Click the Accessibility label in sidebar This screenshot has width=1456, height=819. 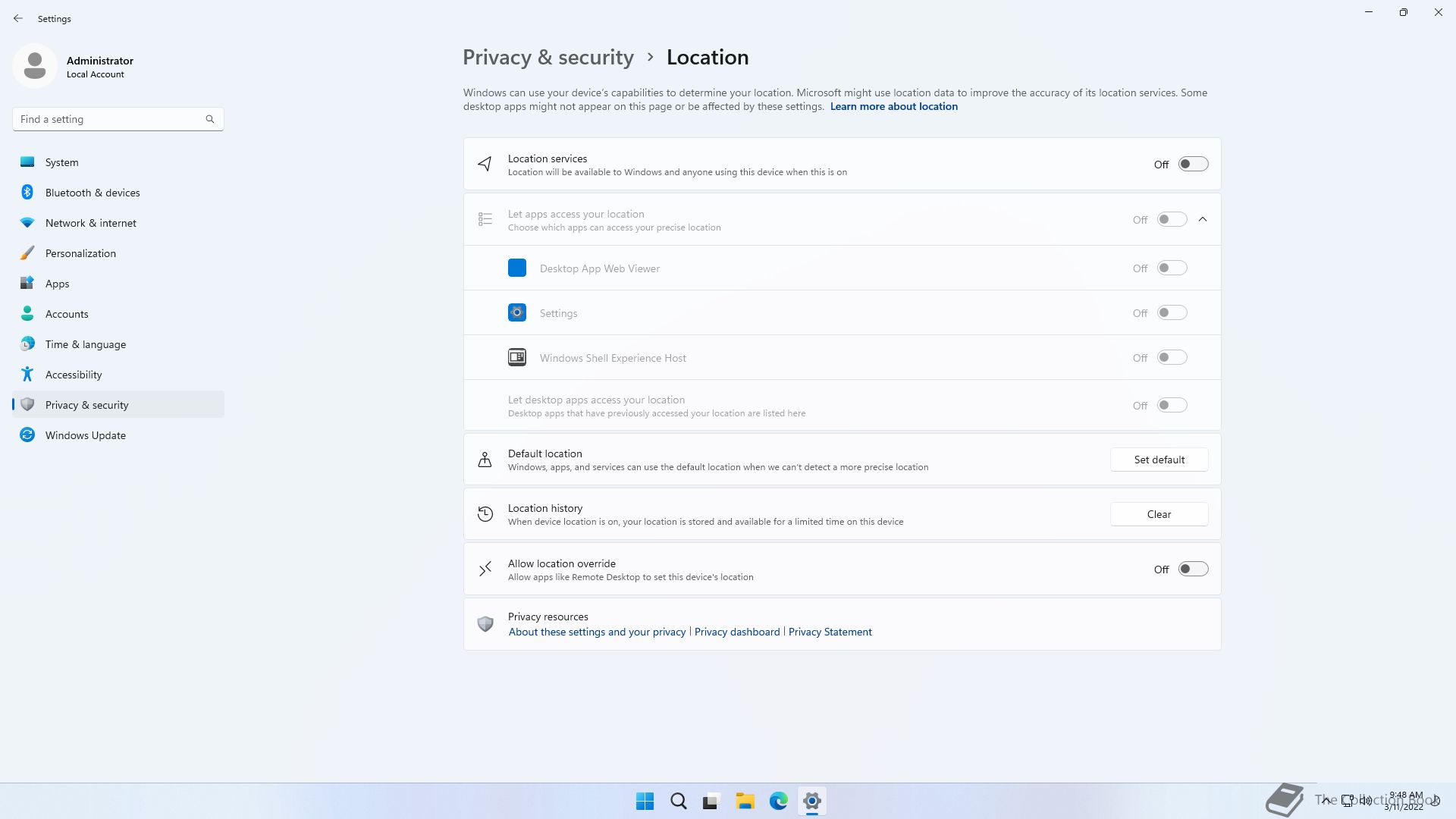coord(74,375)
